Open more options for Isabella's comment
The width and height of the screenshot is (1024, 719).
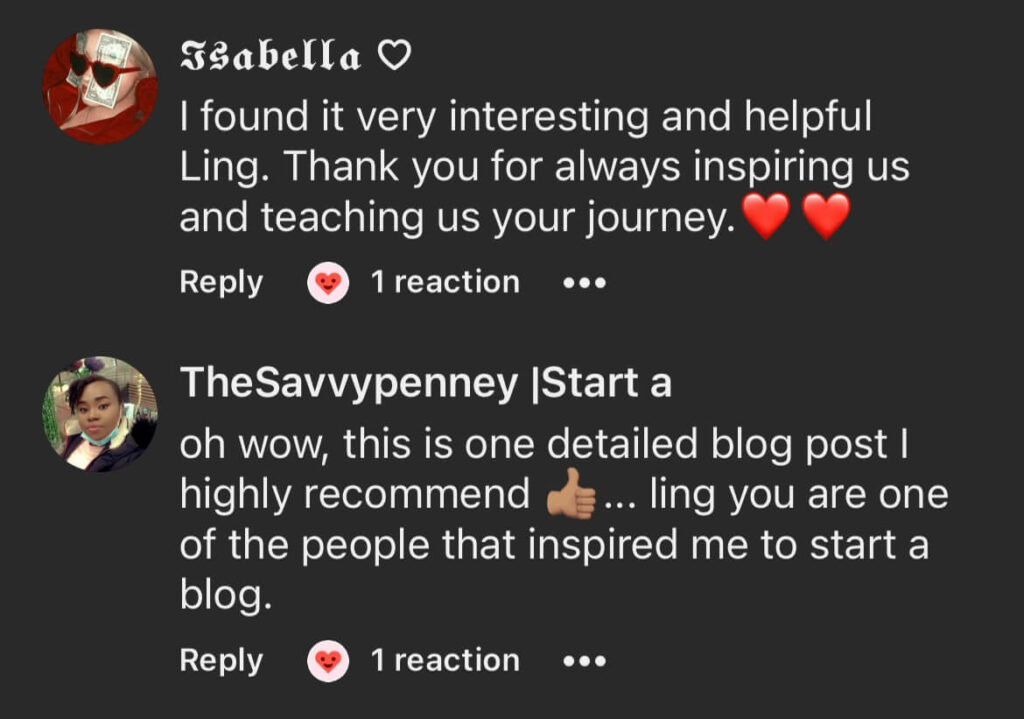[x=585, y=283]
